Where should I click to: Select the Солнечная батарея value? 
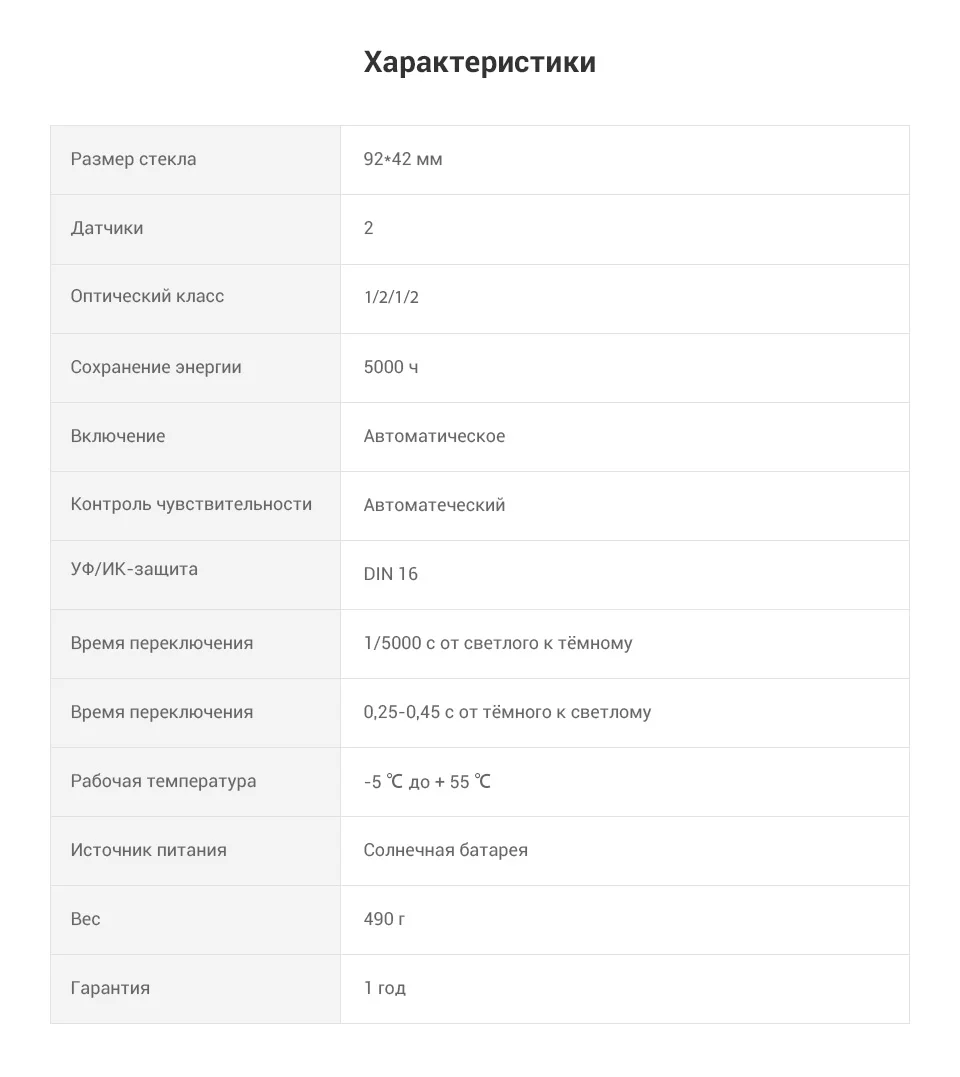point(446,850)
